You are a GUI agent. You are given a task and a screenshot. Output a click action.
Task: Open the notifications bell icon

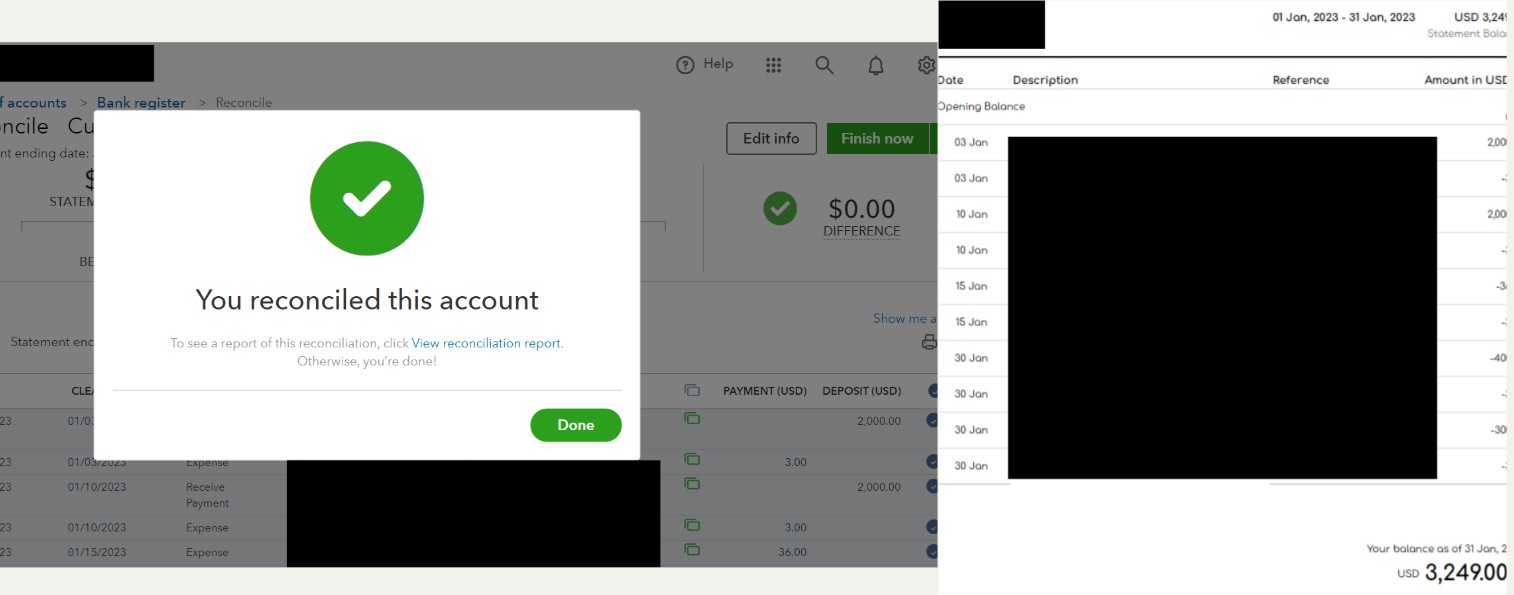pyautogui.click(x=876, y=66)
